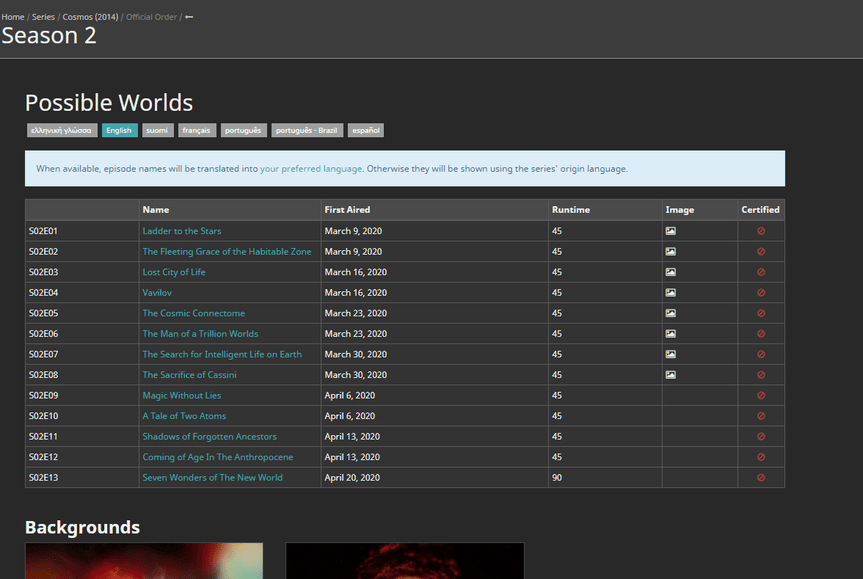The image size is (863, 579).
Task: Open The Sacrifice of Cassini episode
Action: click(x=189, y=375)
